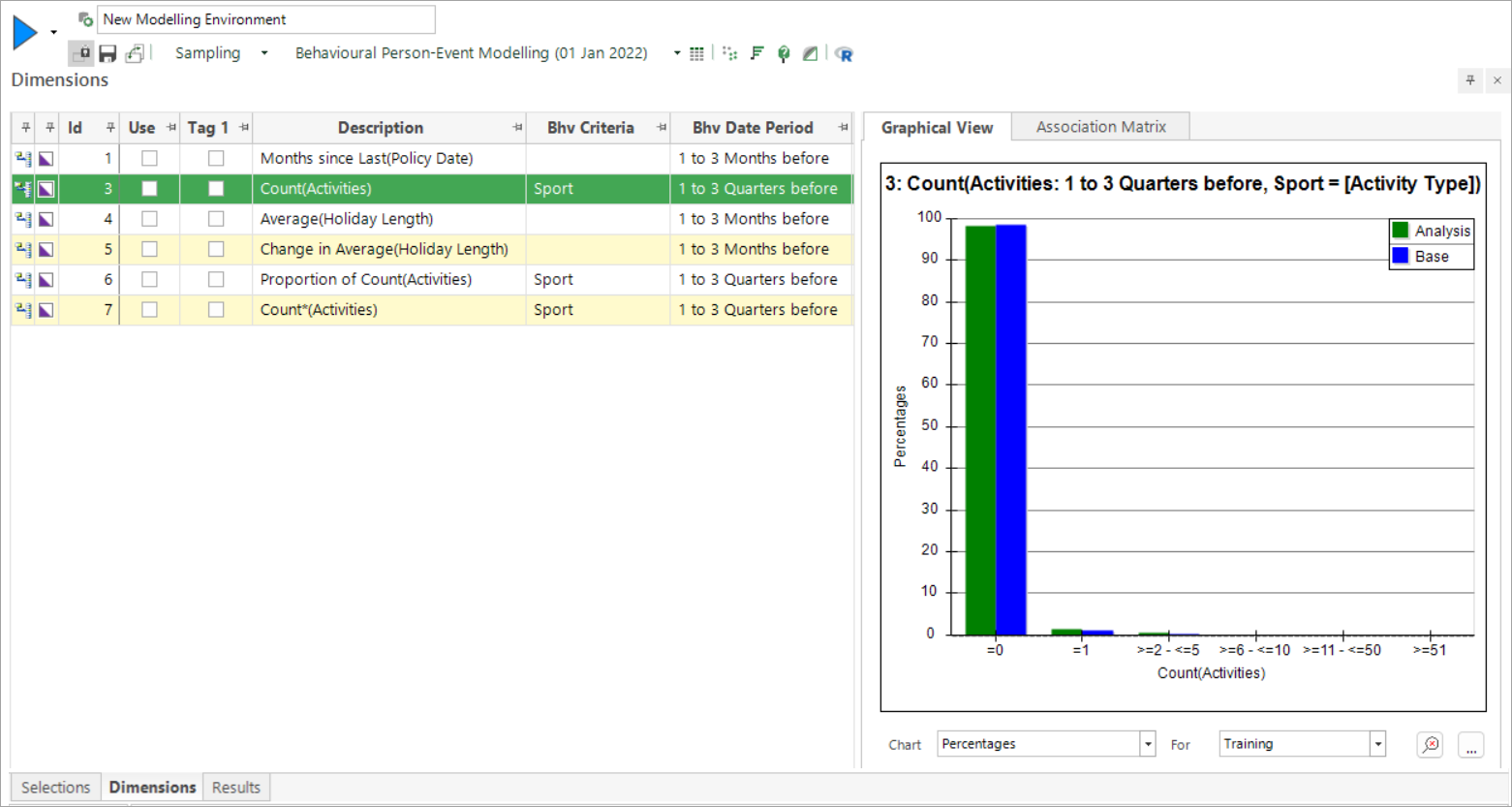Click the green Analysis legend swatch
Screen dimensions: 1512x807
1400,231
